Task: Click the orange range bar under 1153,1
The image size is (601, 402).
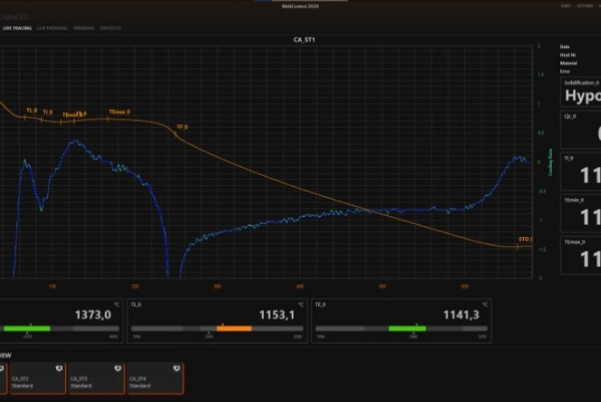Action: pyautogui.click(x=234, y=328)
